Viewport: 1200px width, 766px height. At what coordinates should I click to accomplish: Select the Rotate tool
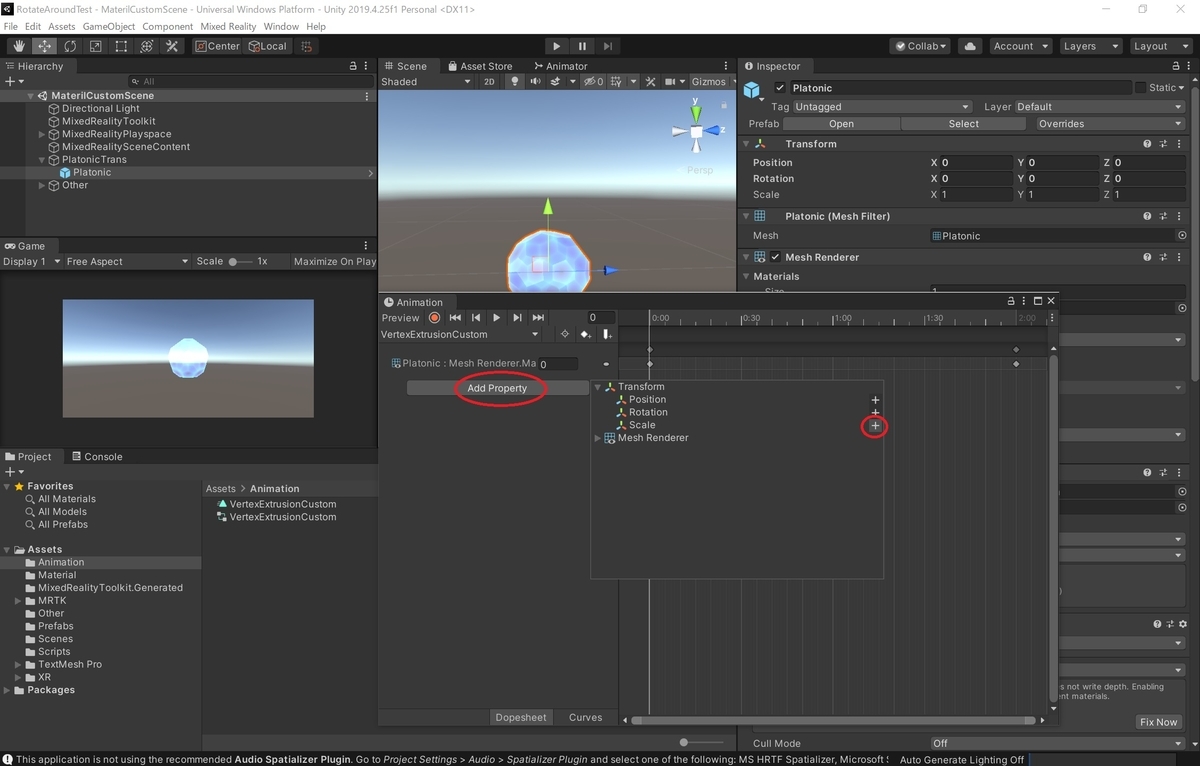70,46
